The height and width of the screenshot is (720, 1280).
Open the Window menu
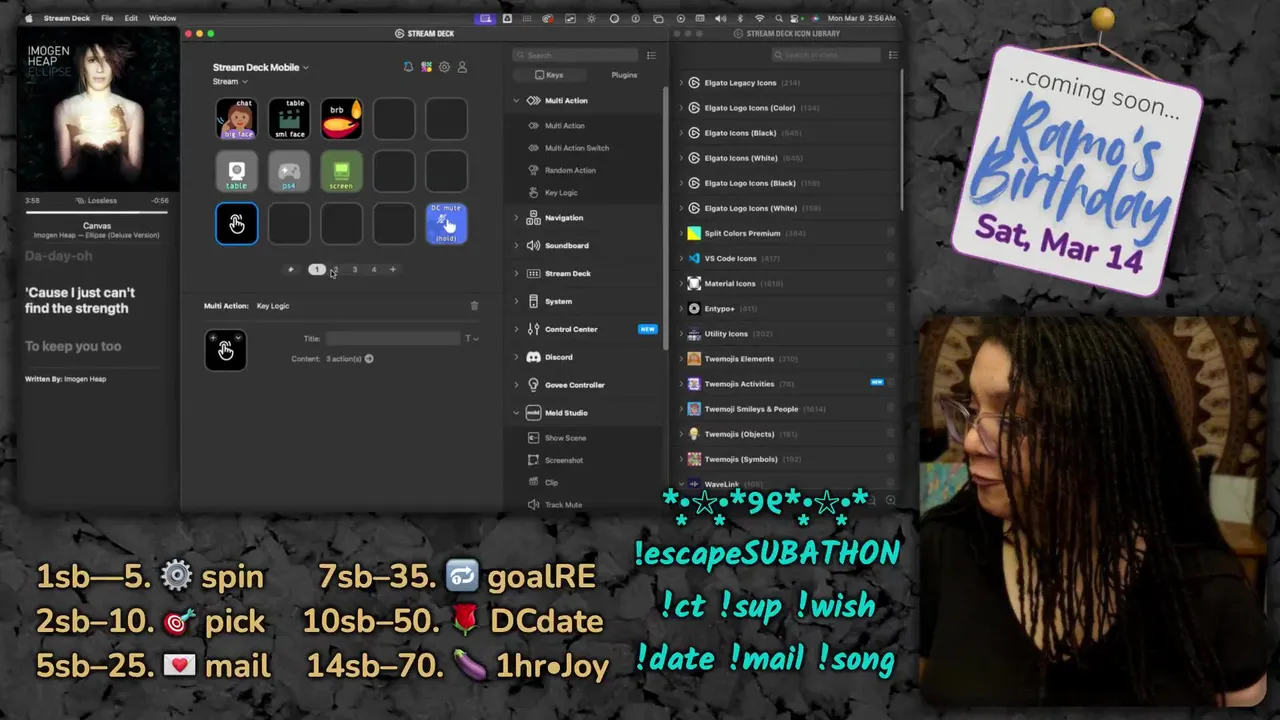click(x=162, y=18)
